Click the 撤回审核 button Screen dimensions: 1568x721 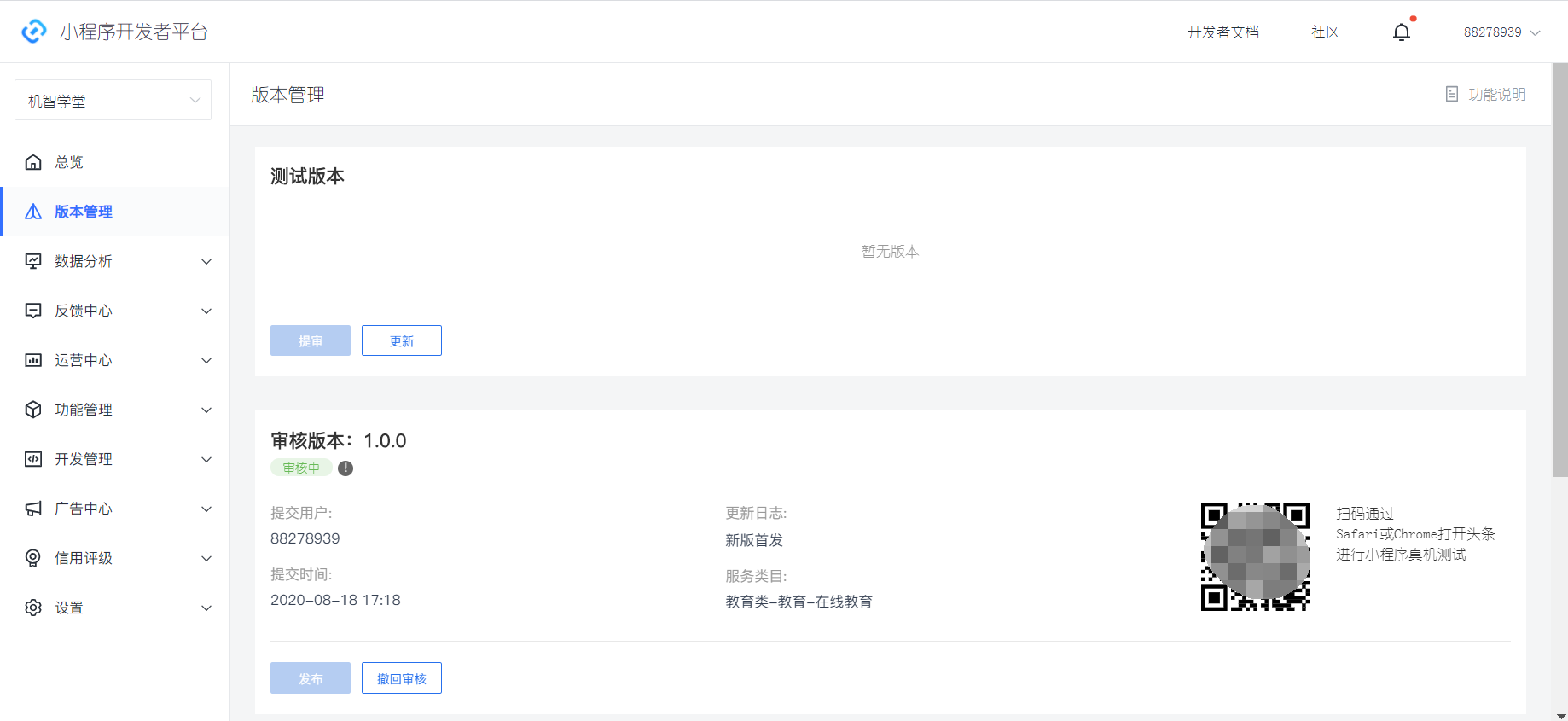pyautogui.click(x=402, y=678)
